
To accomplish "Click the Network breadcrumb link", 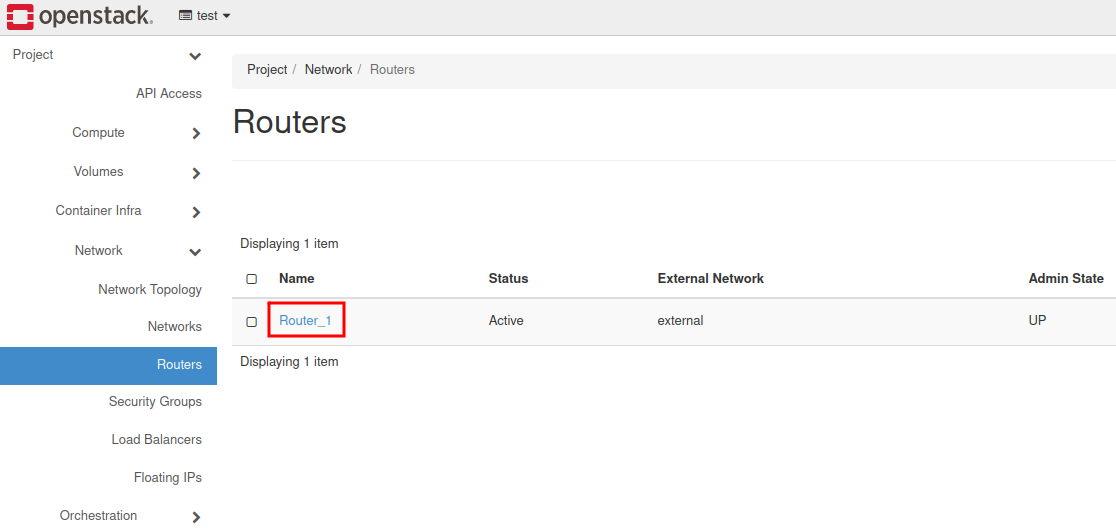I will [x=328, y=70].
